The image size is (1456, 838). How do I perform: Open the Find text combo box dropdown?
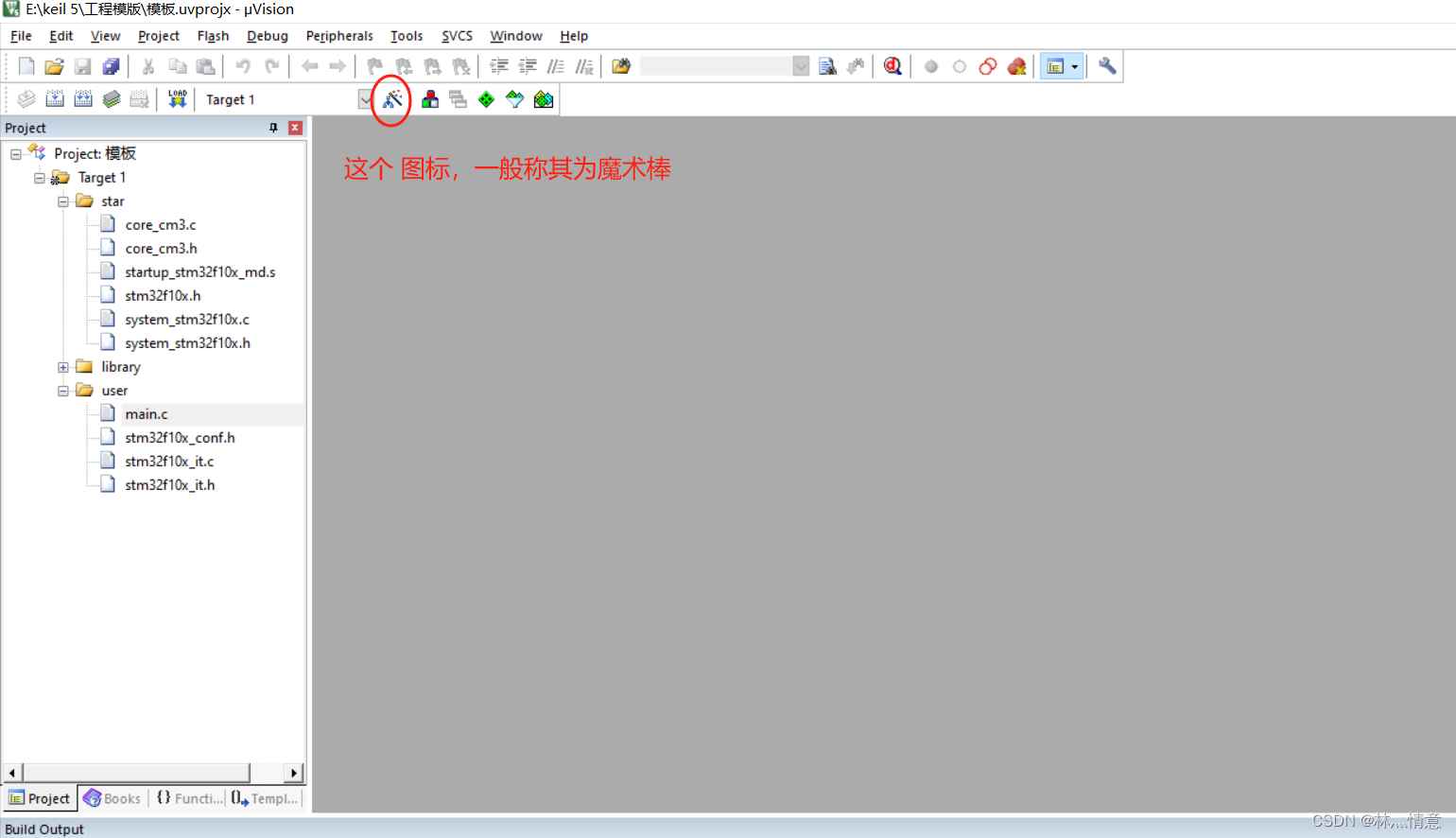[801, 66]
